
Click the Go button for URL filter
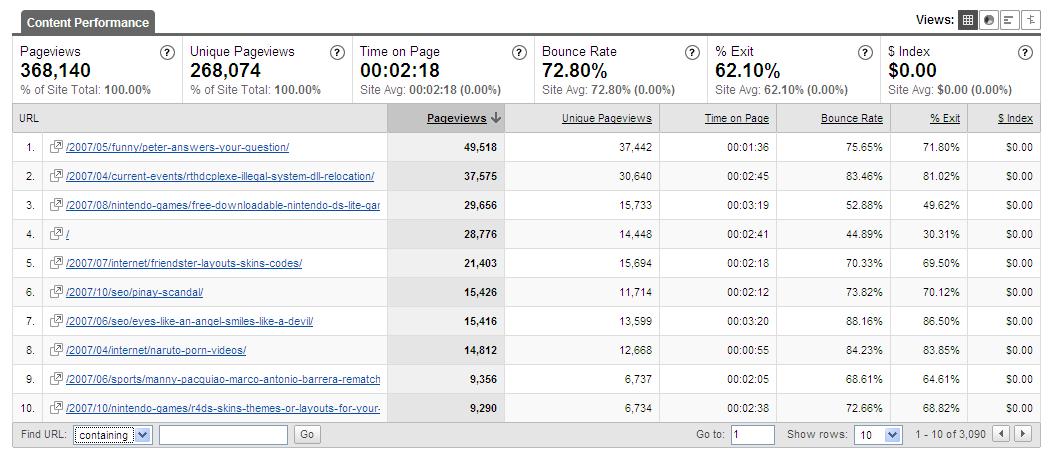[306, 434]
